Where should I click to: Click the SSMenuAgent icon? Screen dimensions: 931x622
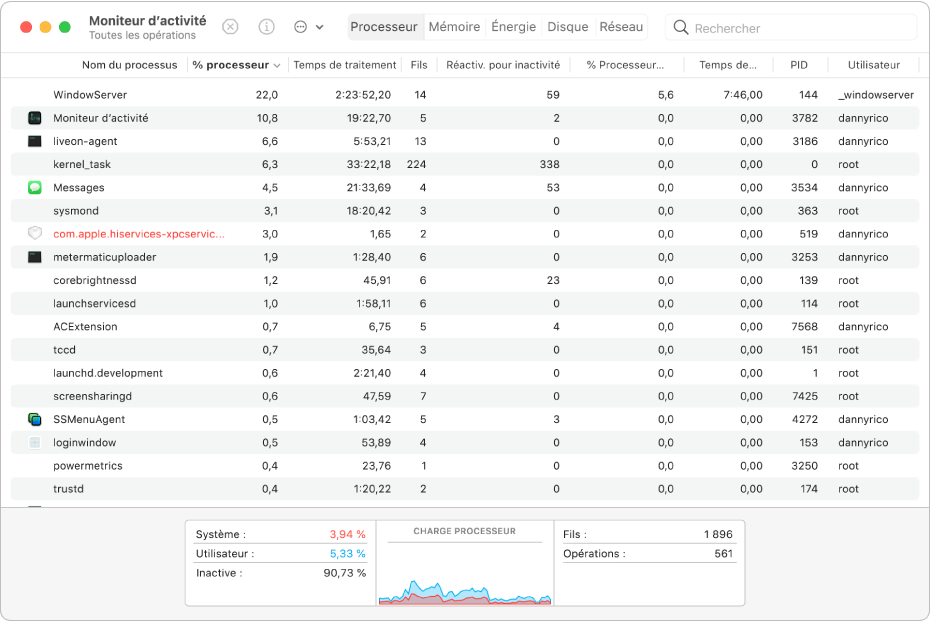35,419
